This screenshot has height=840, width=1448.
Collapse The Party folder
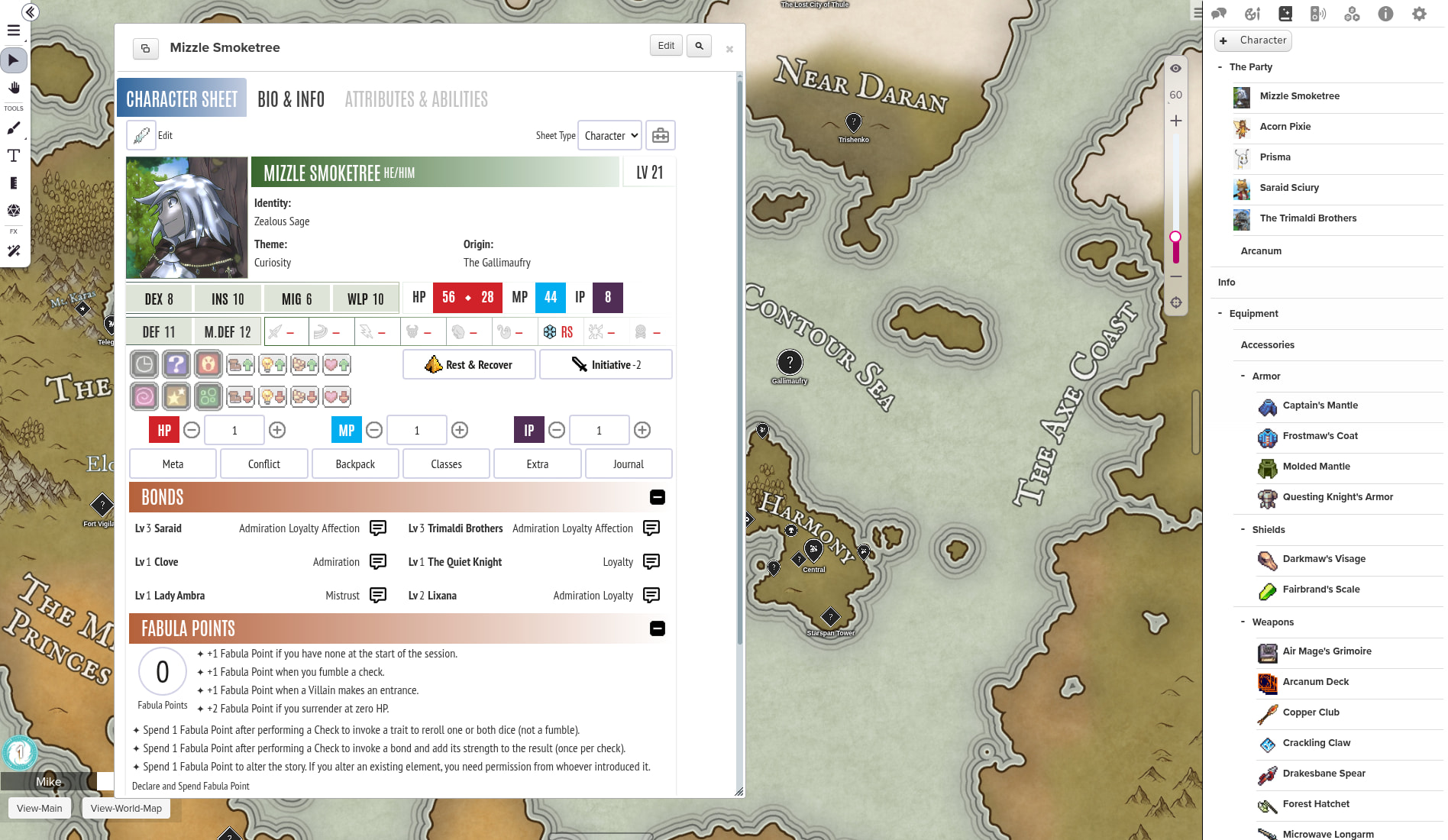[1220, 67]
